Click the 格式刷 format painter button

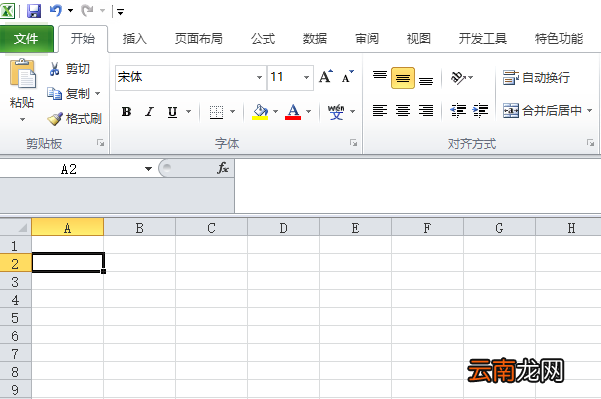(75, 118)
